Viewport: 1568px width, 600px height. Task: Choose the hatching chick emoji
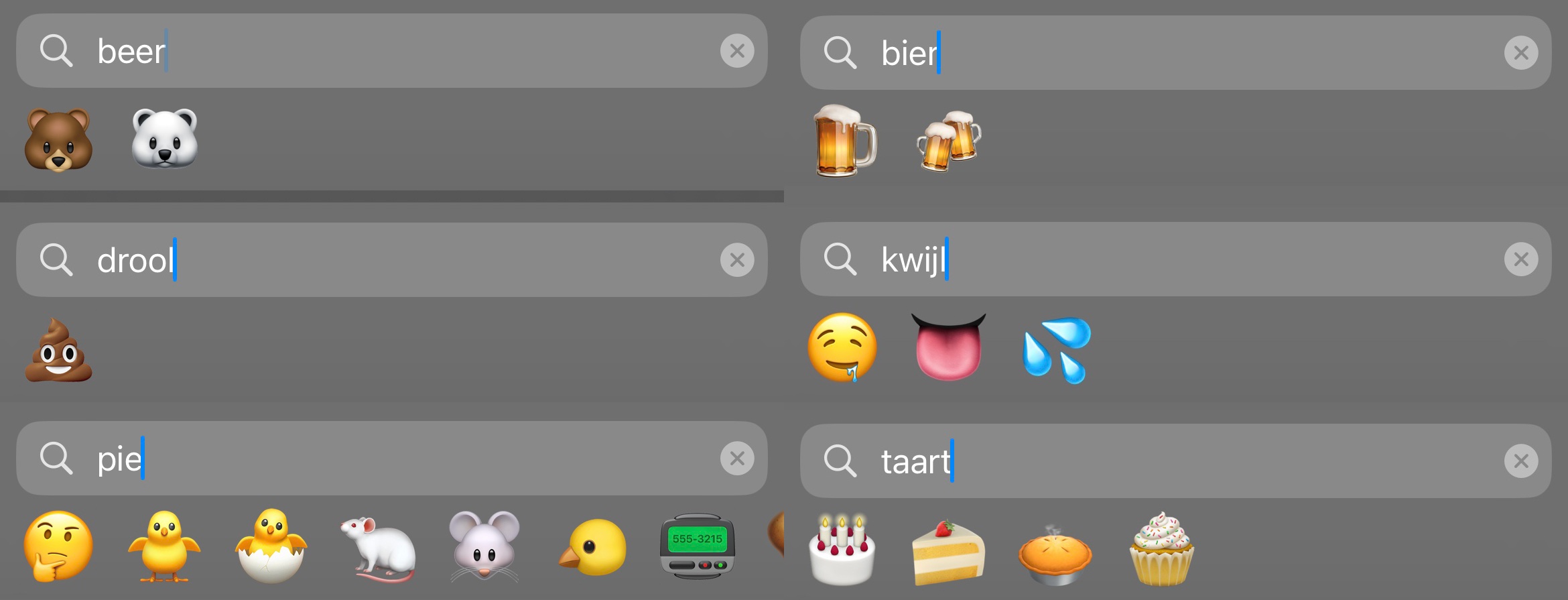click(x=271, y=546)
